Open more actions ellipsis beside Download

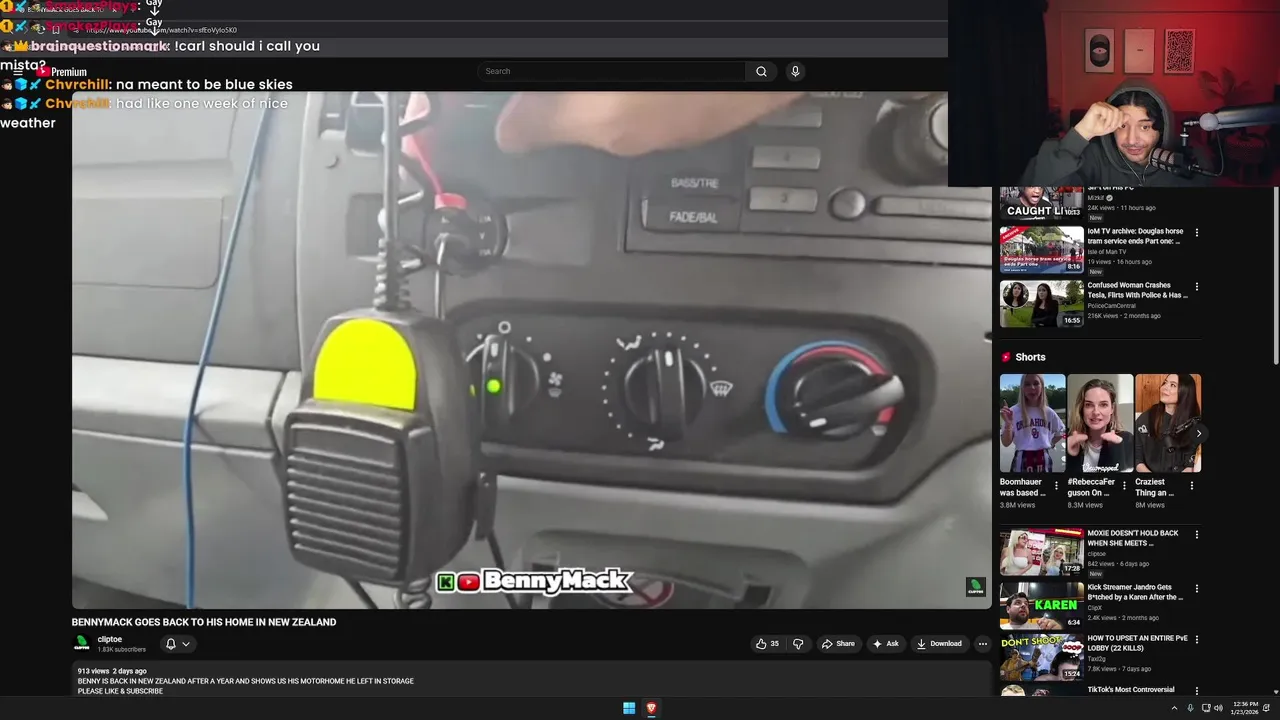pyautogui.click(x=982, y=644)
